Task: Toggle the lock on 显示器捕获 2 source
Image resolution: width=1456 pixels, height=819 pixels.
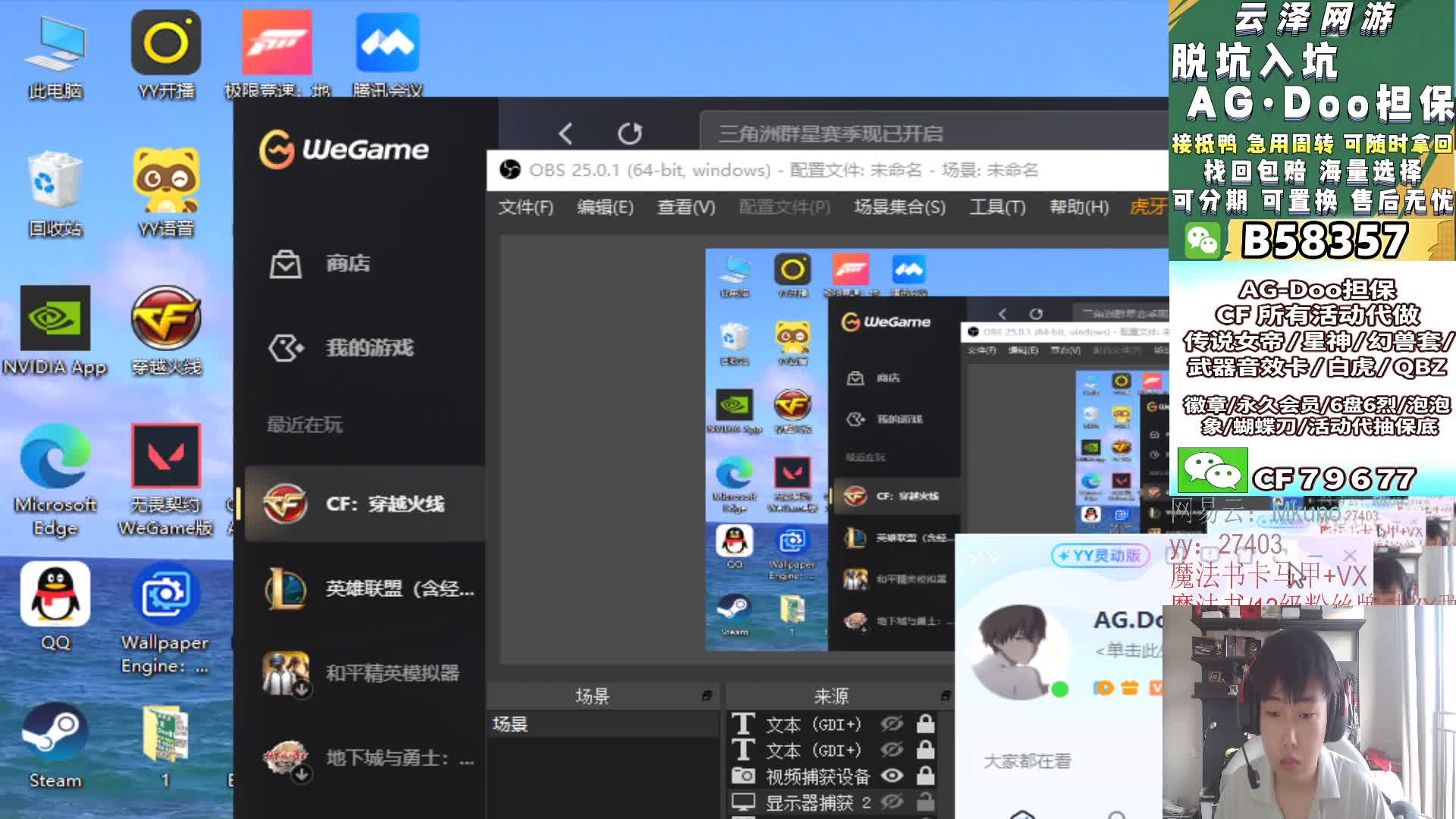Action: click(925, 801)
